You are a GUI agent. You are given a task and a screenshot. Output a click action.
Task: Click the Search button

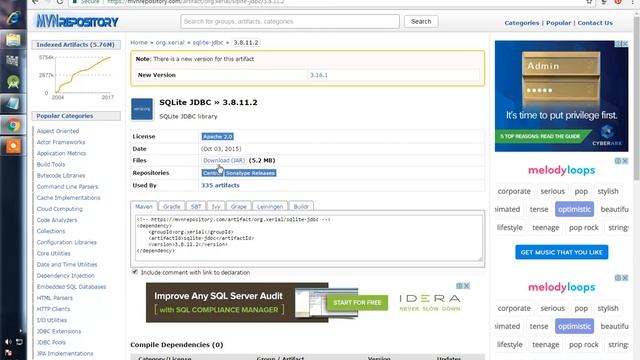[x=421, y=21]
